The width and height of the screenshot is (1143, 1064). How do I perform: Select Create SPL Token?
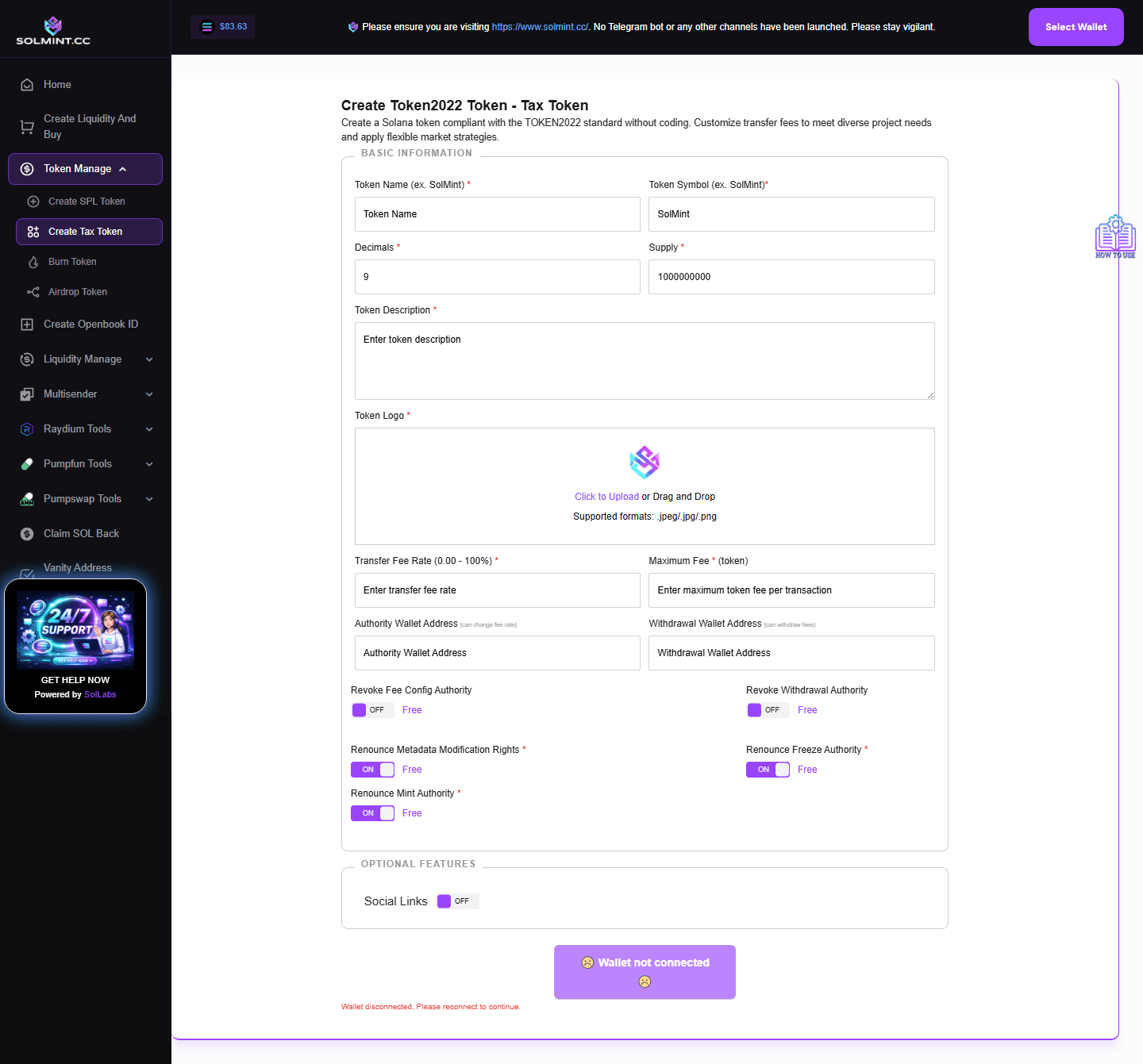click(x=87, y=201)
